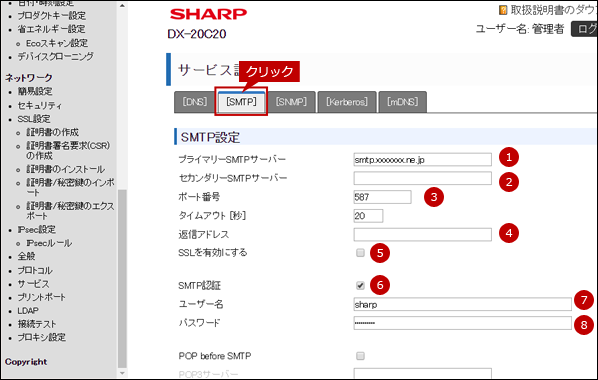
Task: Focus the タイムアウト field showing 20
Action: coord(368,216)
